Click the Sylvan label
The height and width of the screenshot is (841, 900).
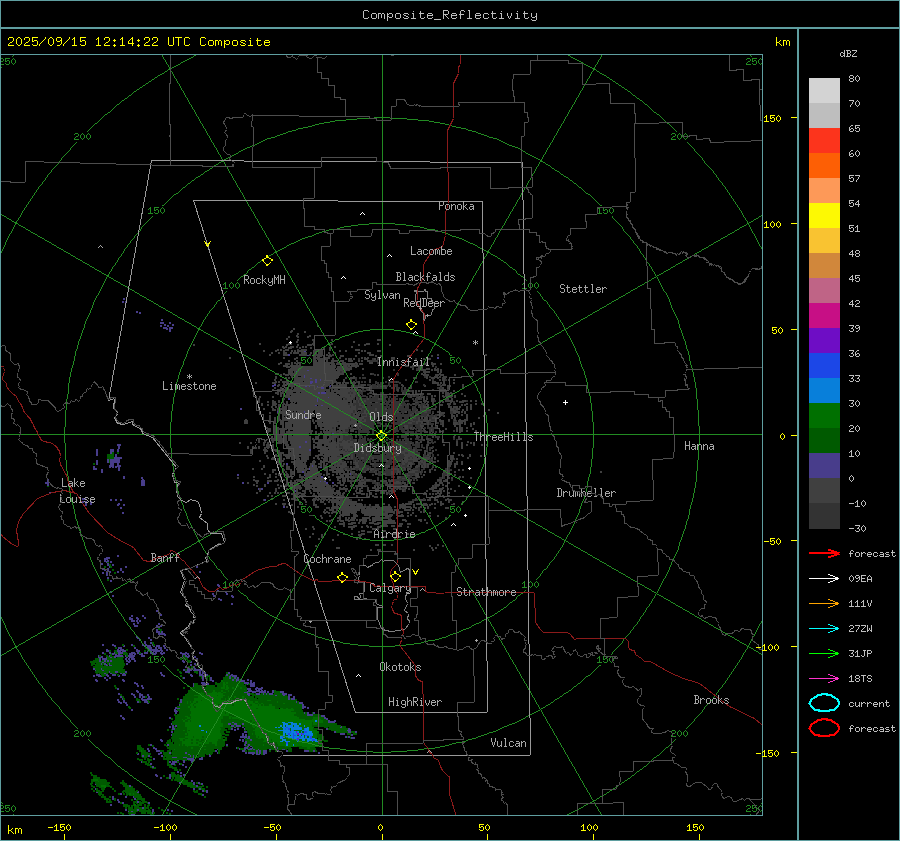tap(382, 295)
